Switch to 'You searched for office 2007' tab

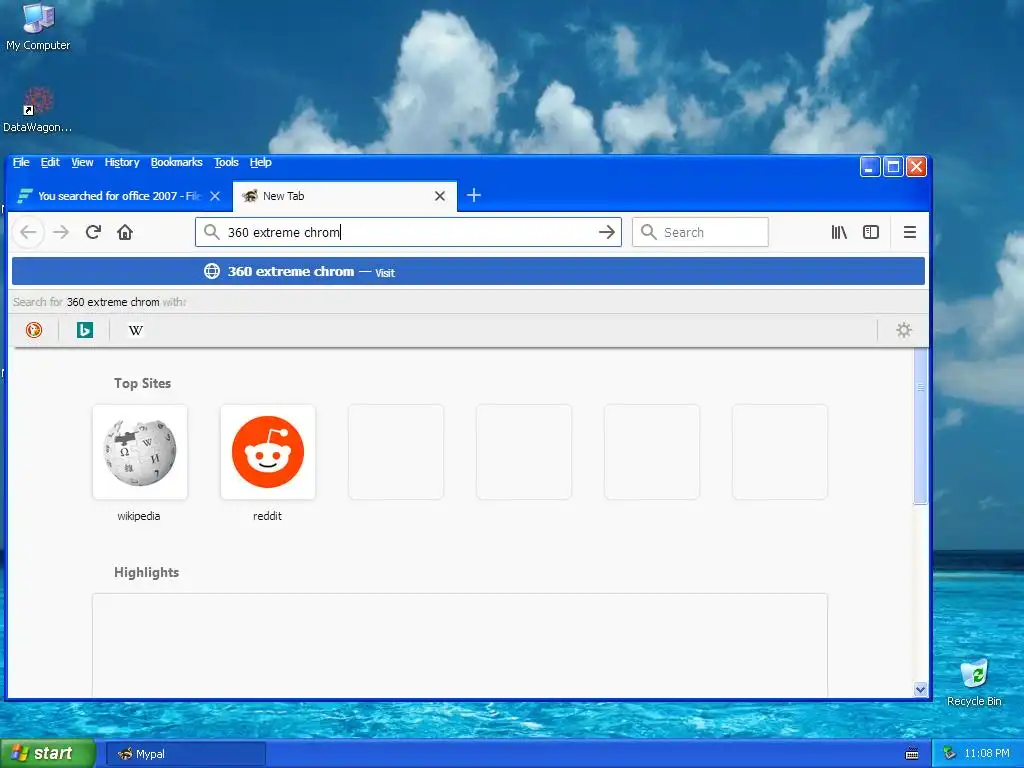[x=120, y=196]
